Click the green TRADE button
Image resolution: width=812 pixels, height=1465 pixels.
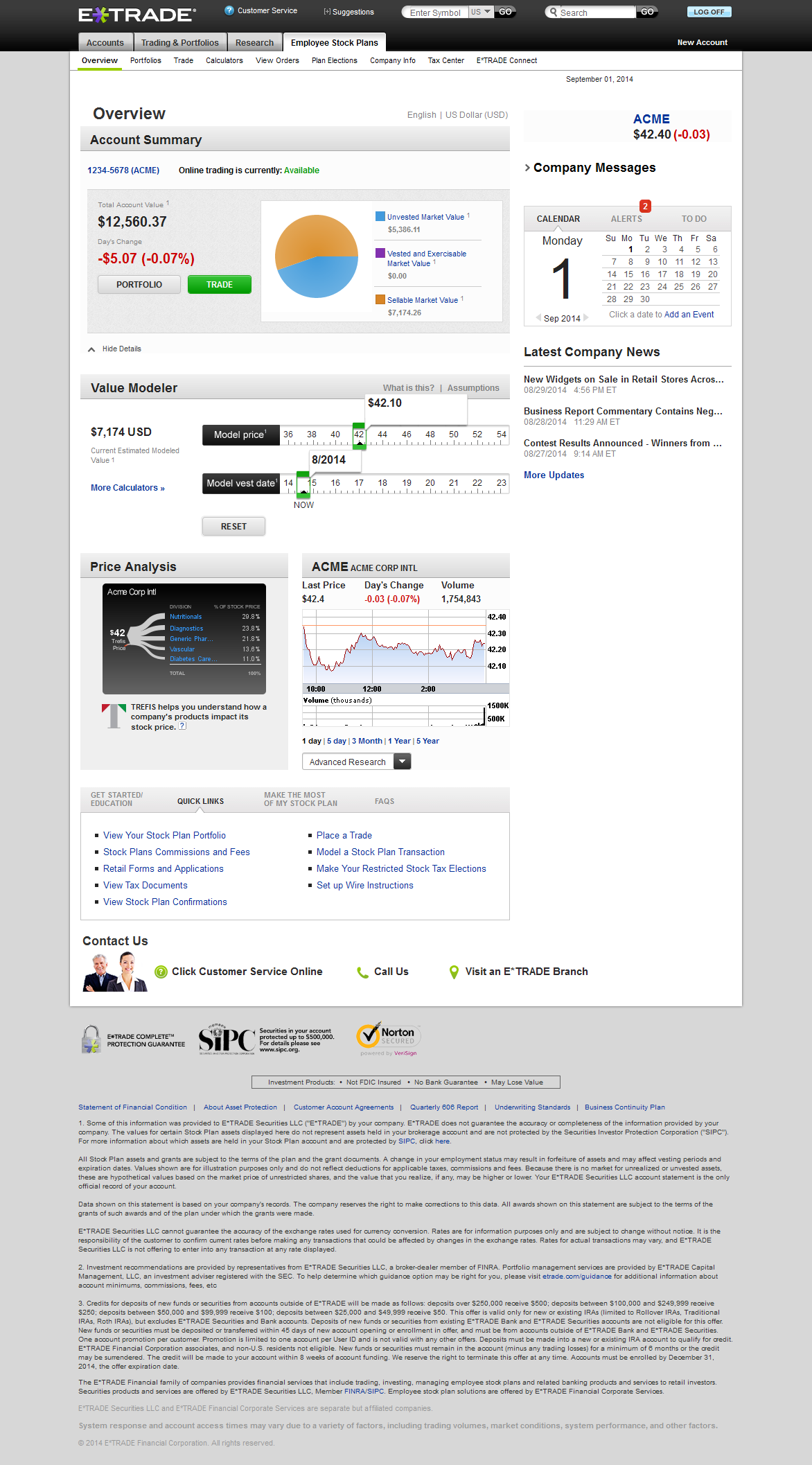tap(220, 285)
